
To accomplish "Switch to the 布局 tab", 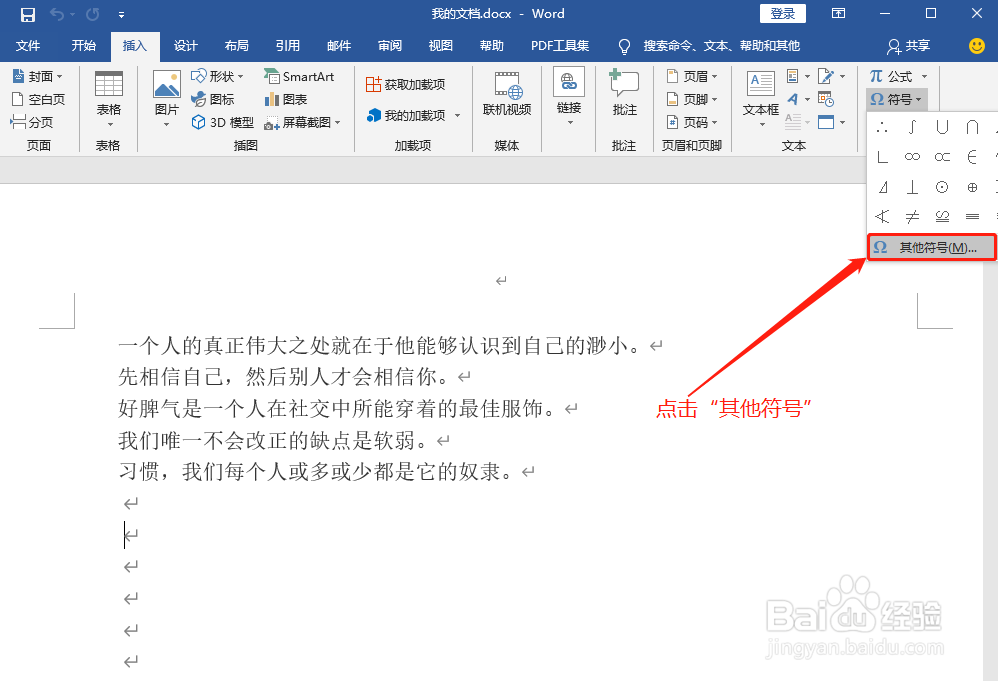I will tap(236, 46).
